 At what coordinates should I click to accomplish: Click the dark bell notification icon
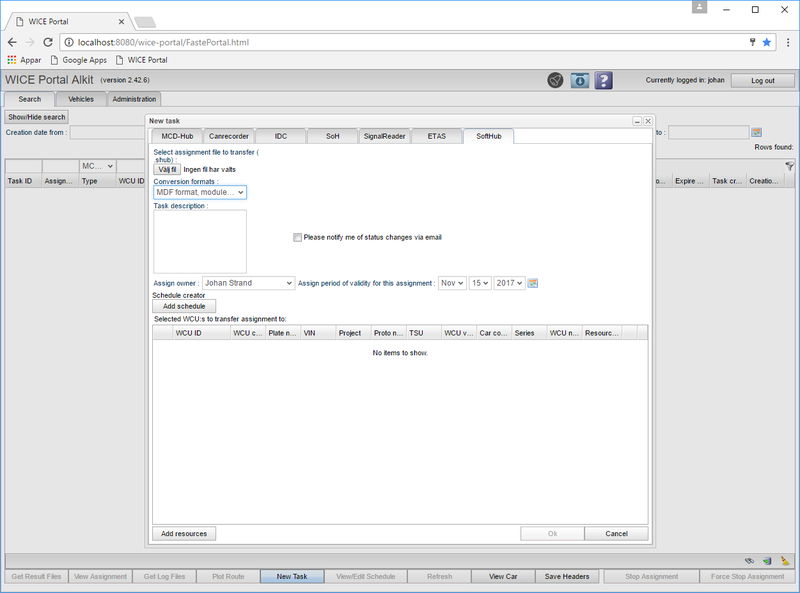[x=555, y=80]
